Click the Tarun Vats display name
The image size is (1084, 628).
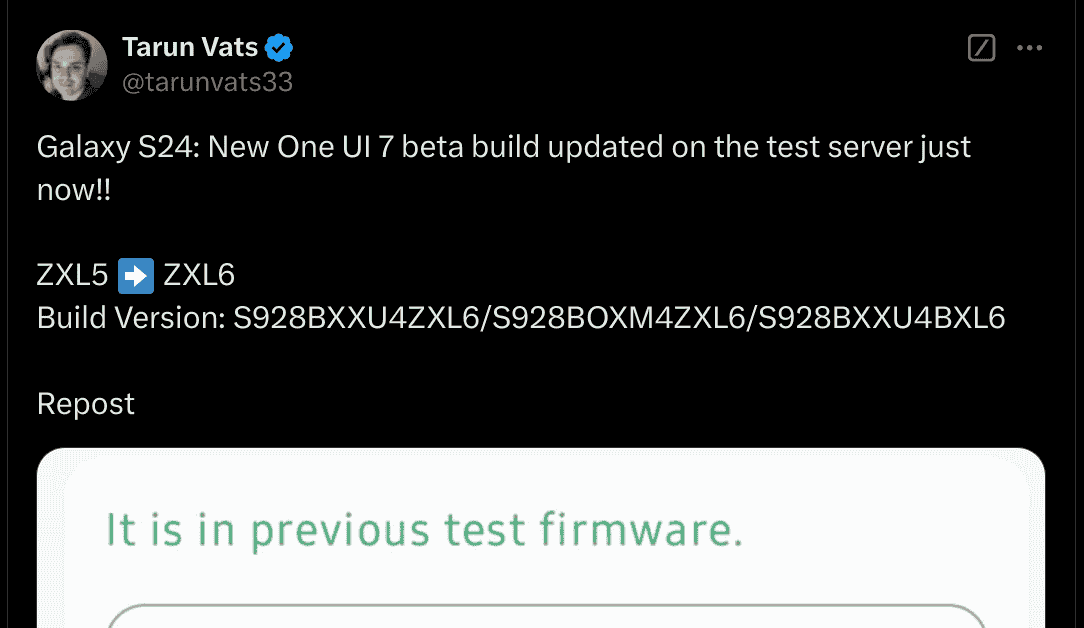(190, 47)
